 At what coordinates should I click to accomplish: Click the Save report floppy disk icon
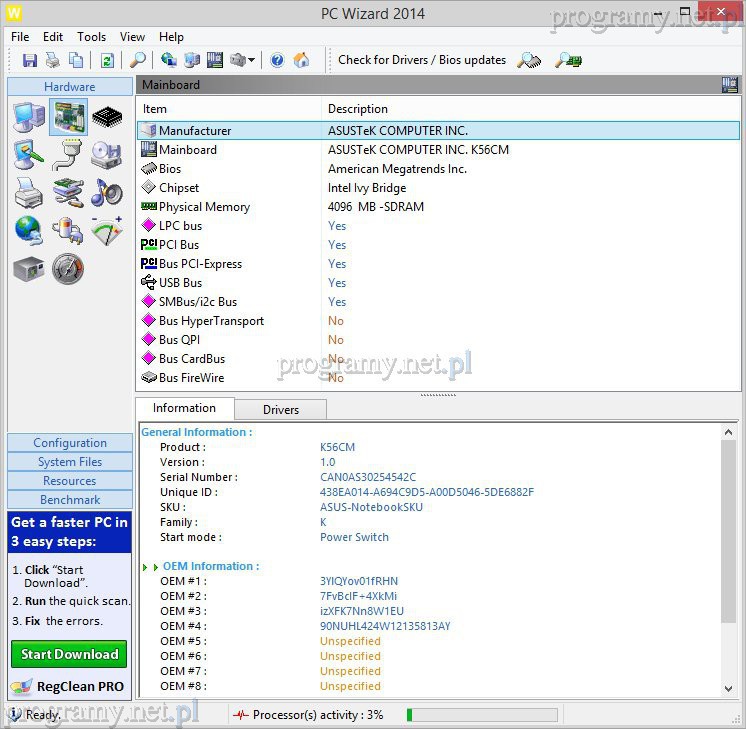30,60
